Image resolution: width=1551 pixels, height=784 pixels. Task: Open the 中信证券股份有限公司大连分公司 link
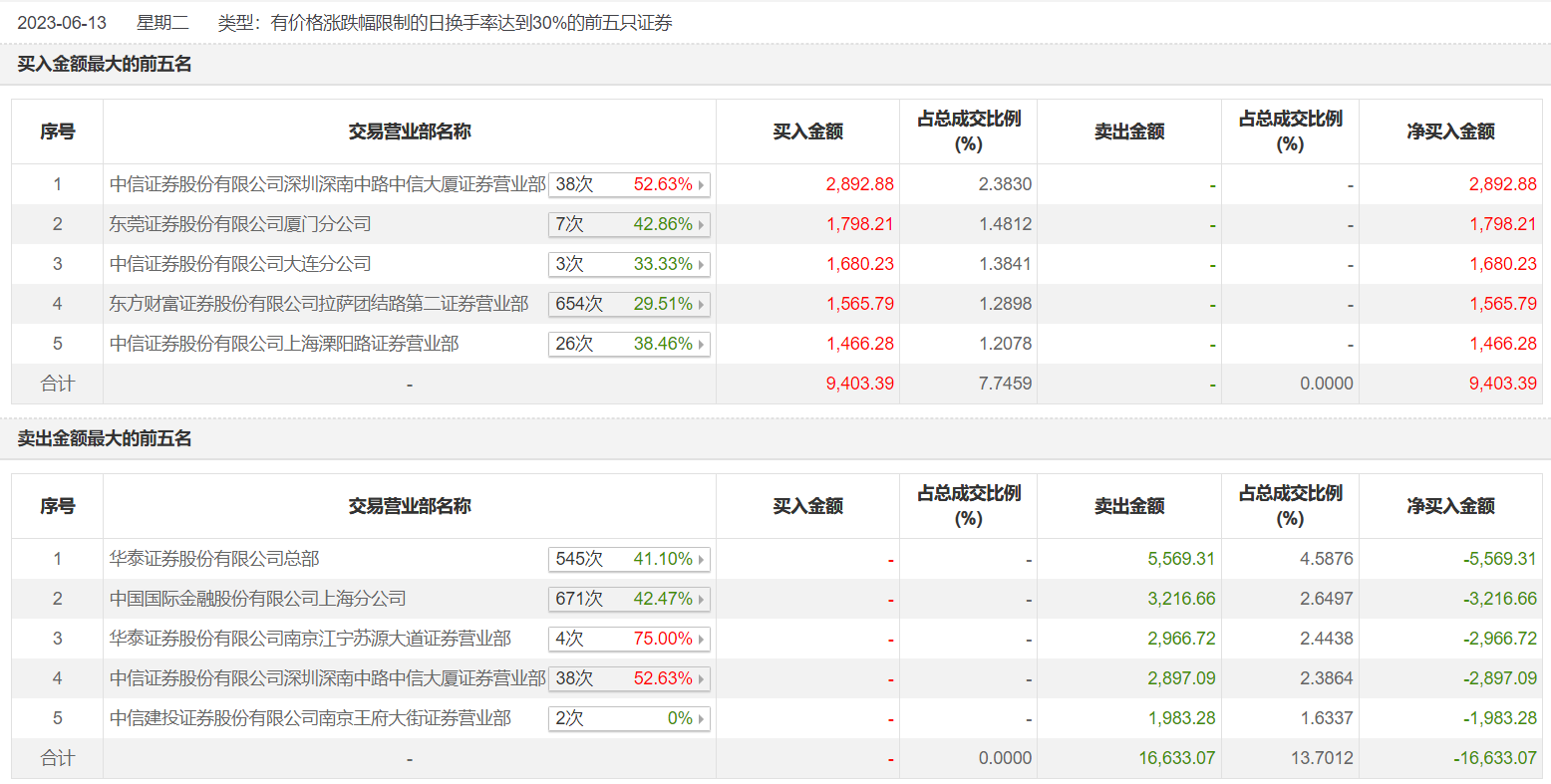point(240,264)
